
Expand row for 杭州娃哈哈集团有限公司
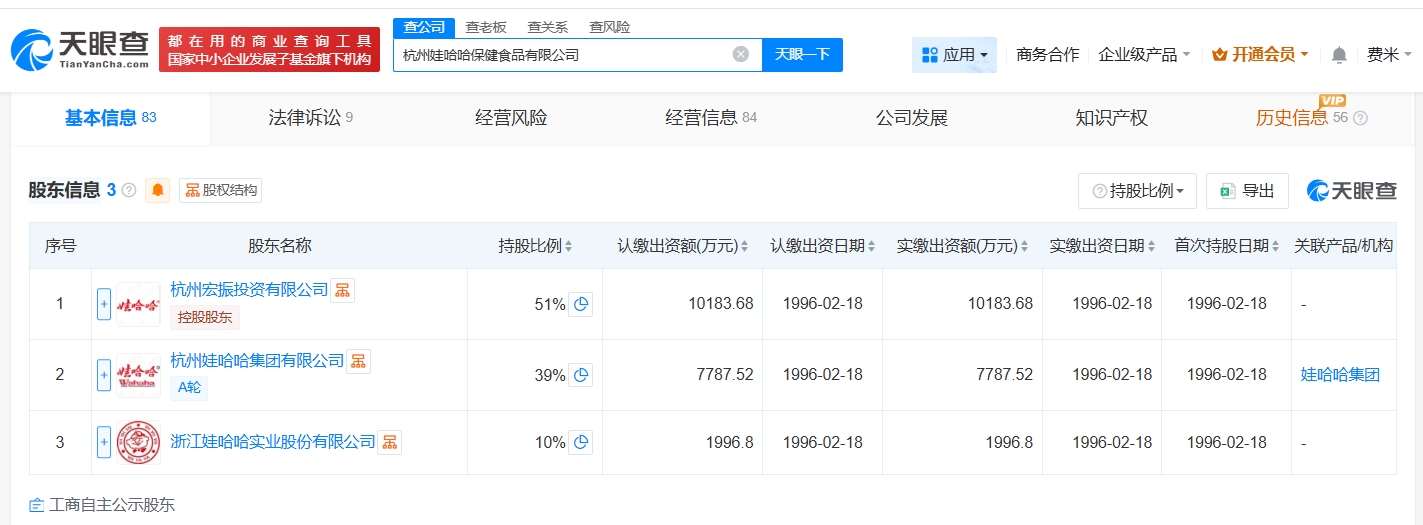pos(104,375)
